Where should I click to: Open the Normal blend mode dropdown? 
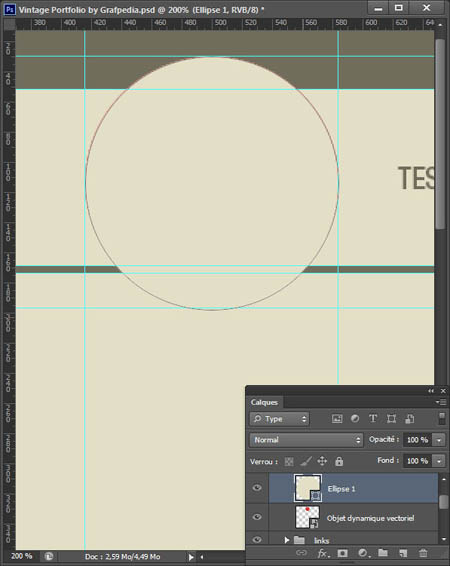pyautogui.click(x=306, y=440)
